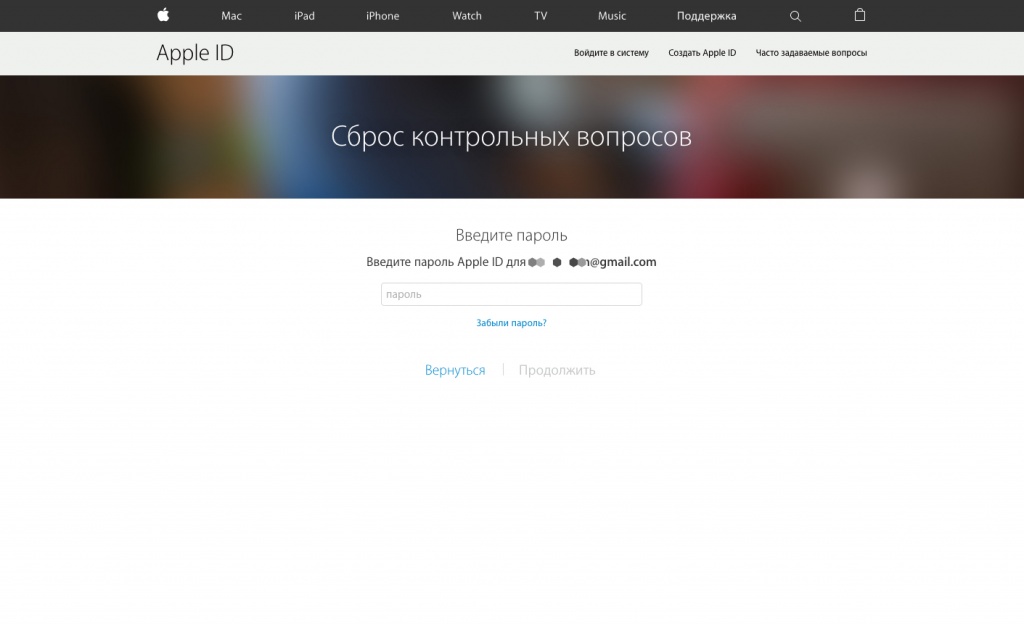
Task: Click the Apple ID title link
Action: click(x=195, y=53)
